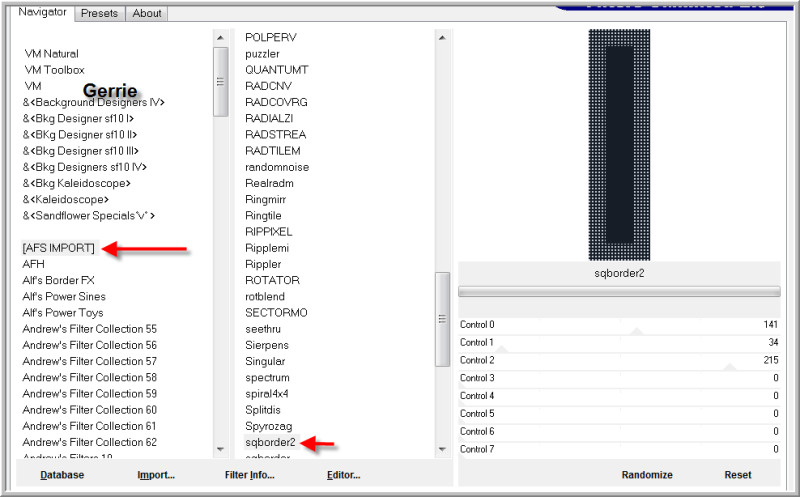Select the Navigator tab
The image size is (800, 497).
[42, 12]
